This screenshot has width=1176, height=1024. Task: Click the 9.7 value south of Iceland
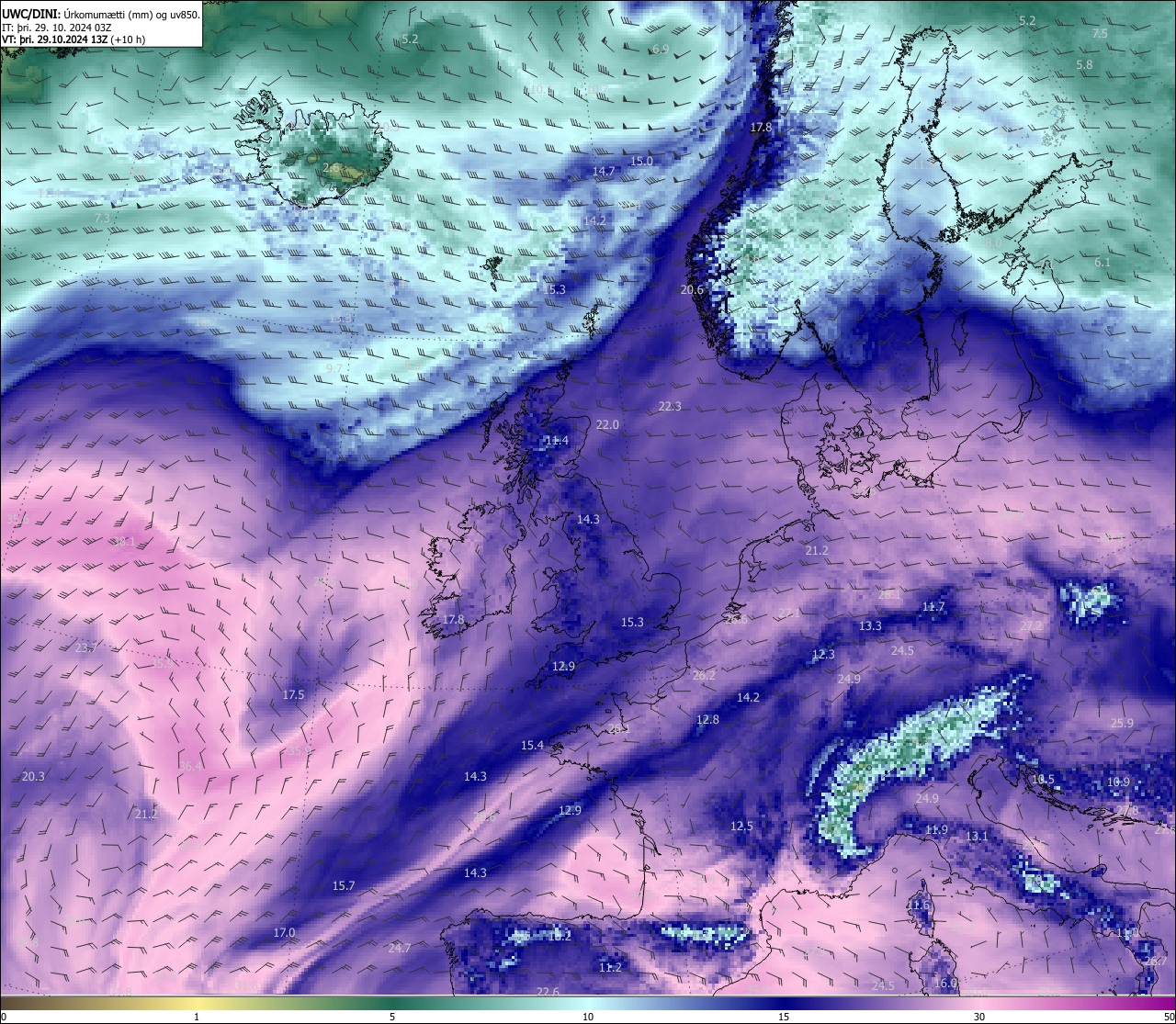(334, 369)
